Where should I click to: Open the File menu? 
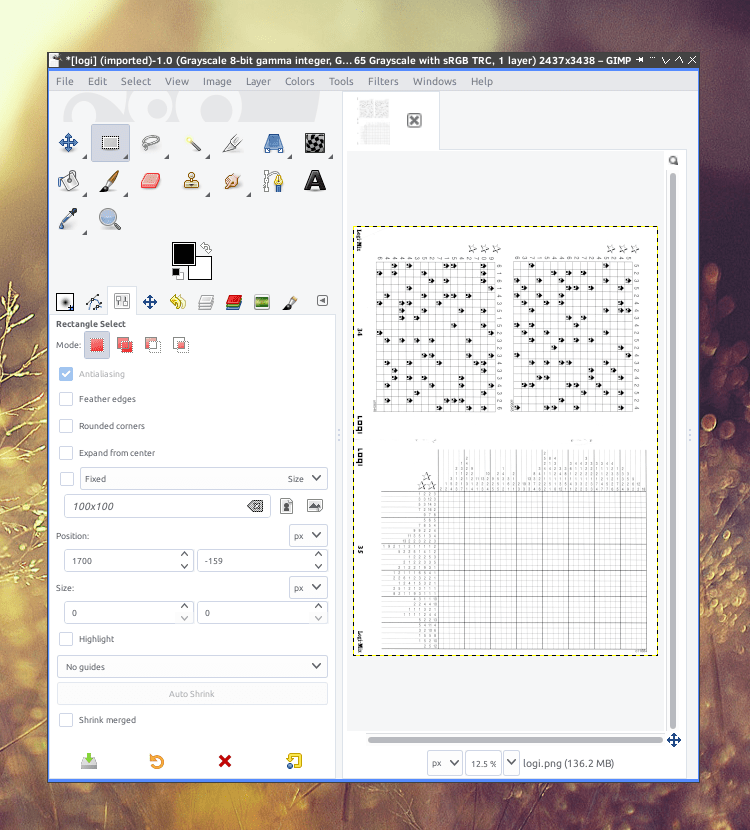[65, 81]
